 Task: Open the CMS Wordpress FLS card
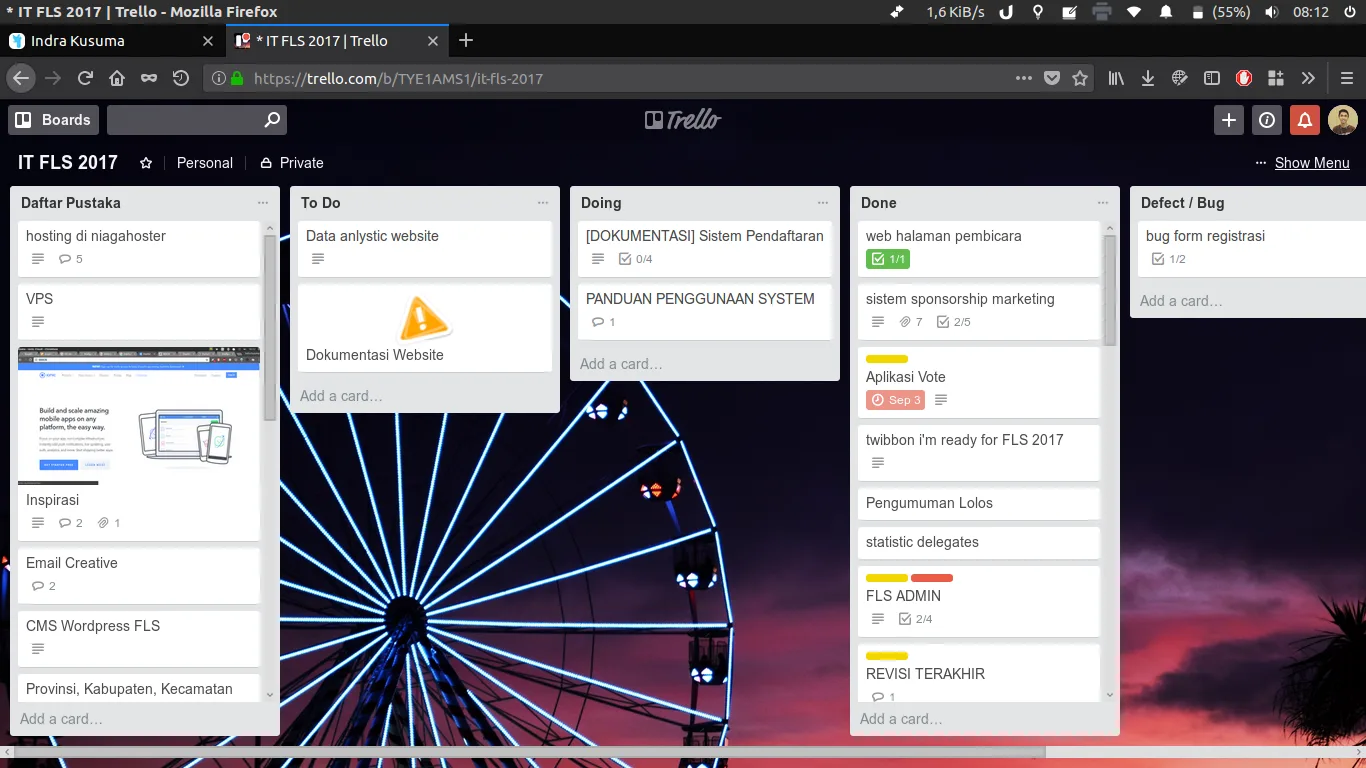pyautogui.click(x=139, y=638)
